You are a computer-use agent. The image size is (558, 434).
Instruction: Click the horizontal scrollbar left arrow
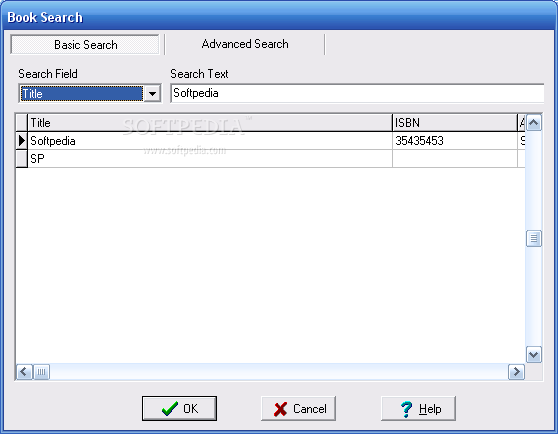point(24,372)
